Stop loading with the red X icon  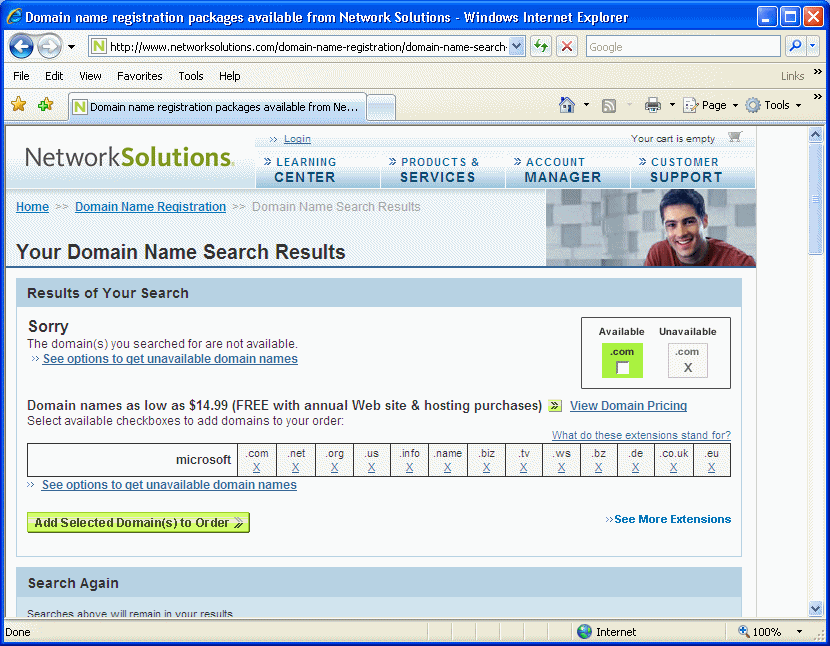click(x=567, y=47)
